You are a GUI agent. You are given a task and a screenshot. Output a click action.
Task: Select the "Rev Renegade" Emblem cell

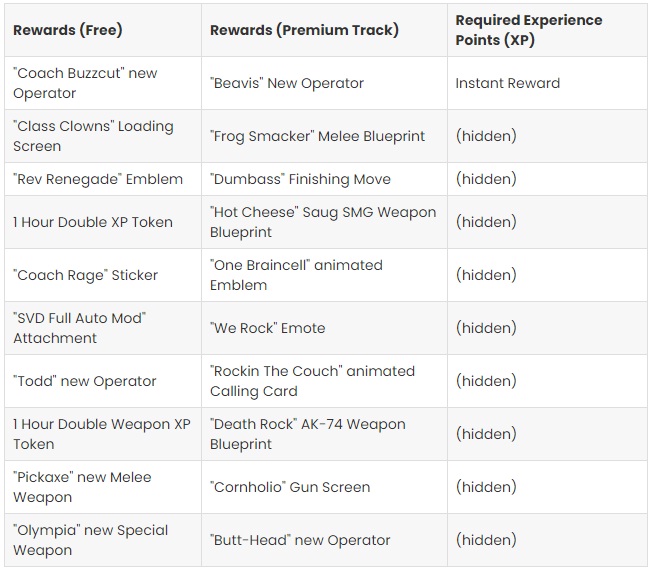[x=103, y=179]
